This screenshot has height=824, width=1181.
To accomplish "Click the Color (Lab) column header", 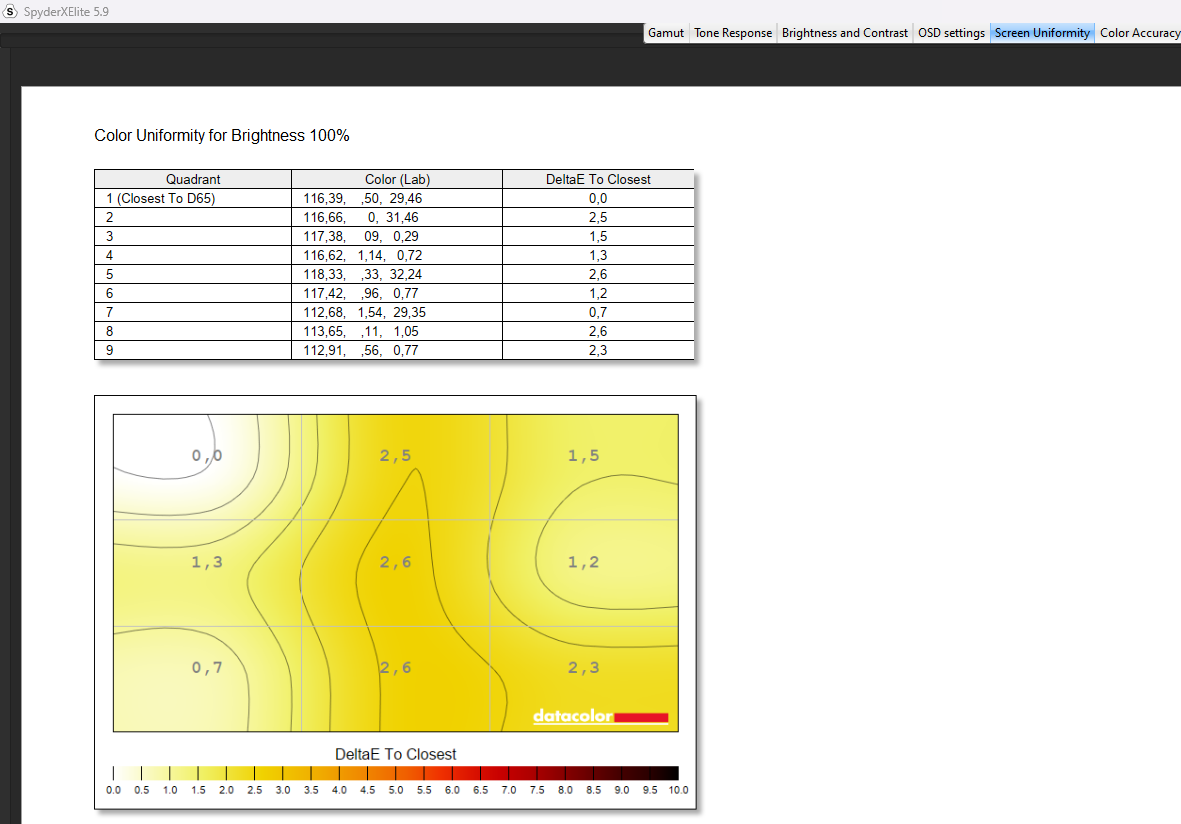I will coord(397,179).
